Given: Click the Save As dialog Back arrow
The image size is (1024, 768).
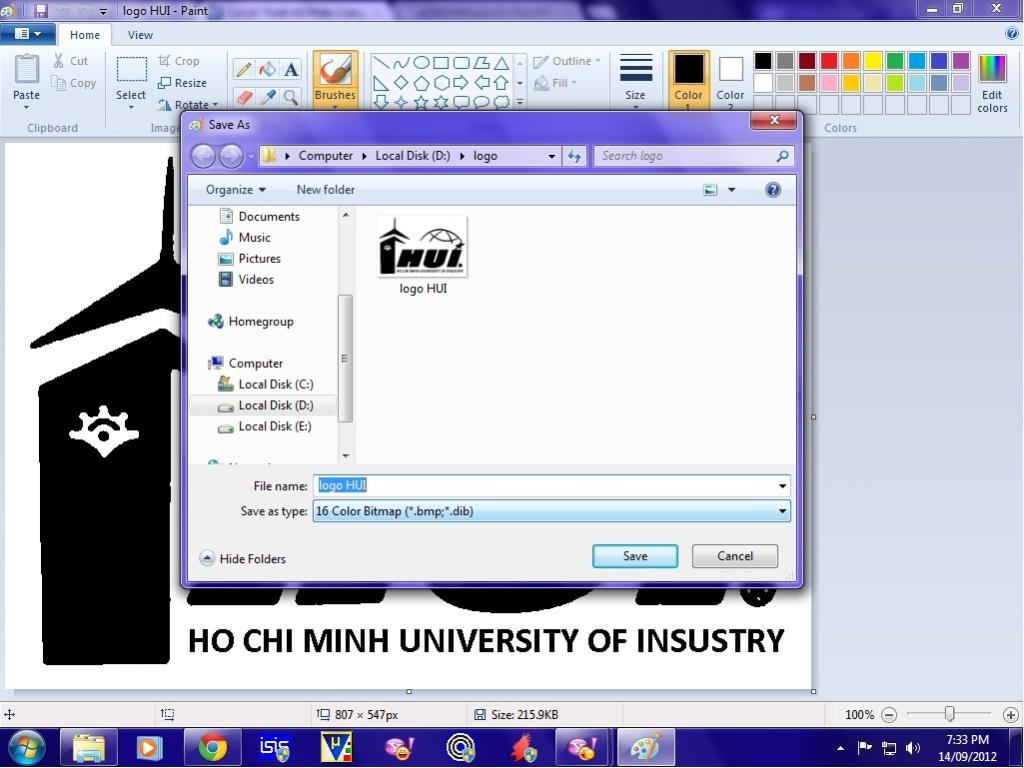Looking at the screenshot, I should [203, 156].
